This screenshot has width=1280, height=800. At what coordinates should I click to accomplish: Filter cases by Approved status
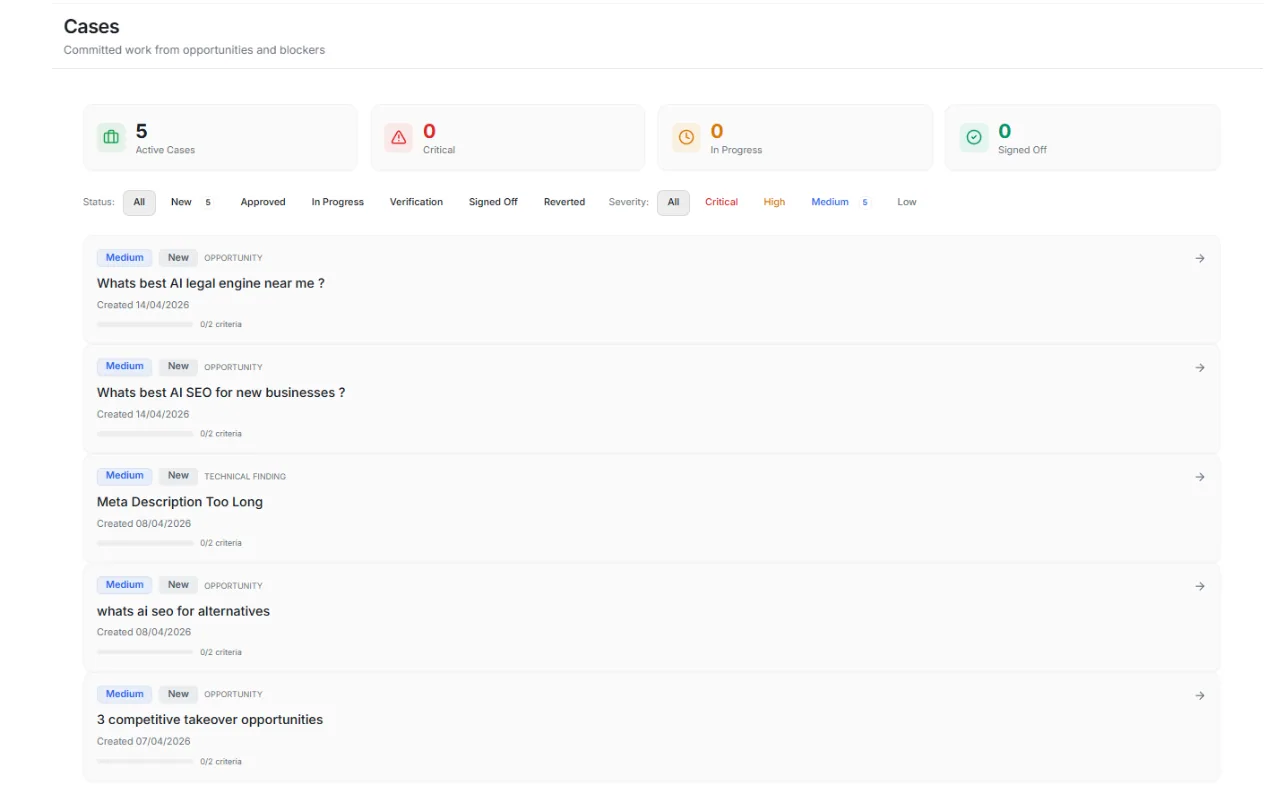click(x=263, y=202)
